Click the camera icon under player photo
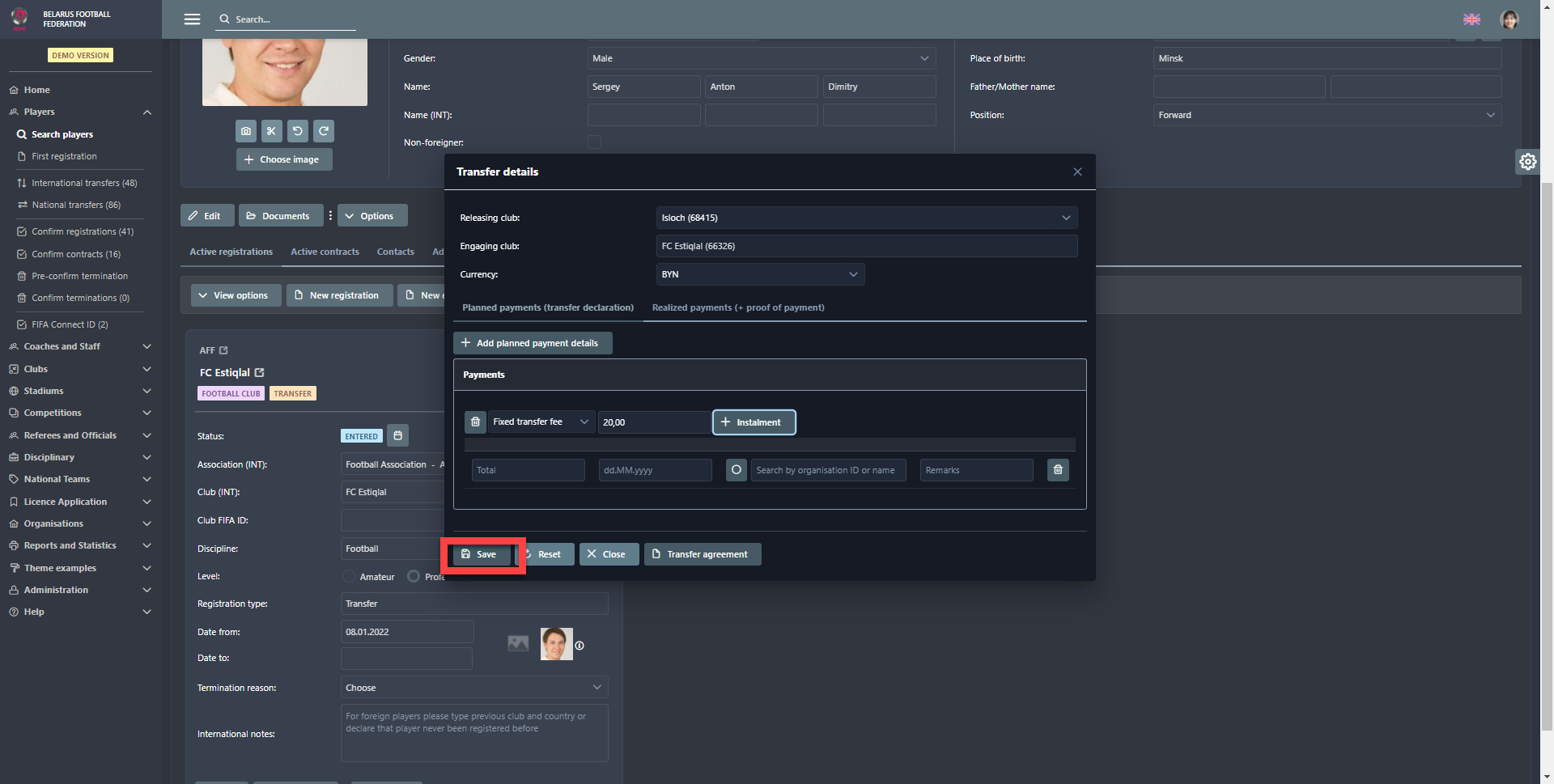Viewport: 1554px width, 784px height. 246,131
